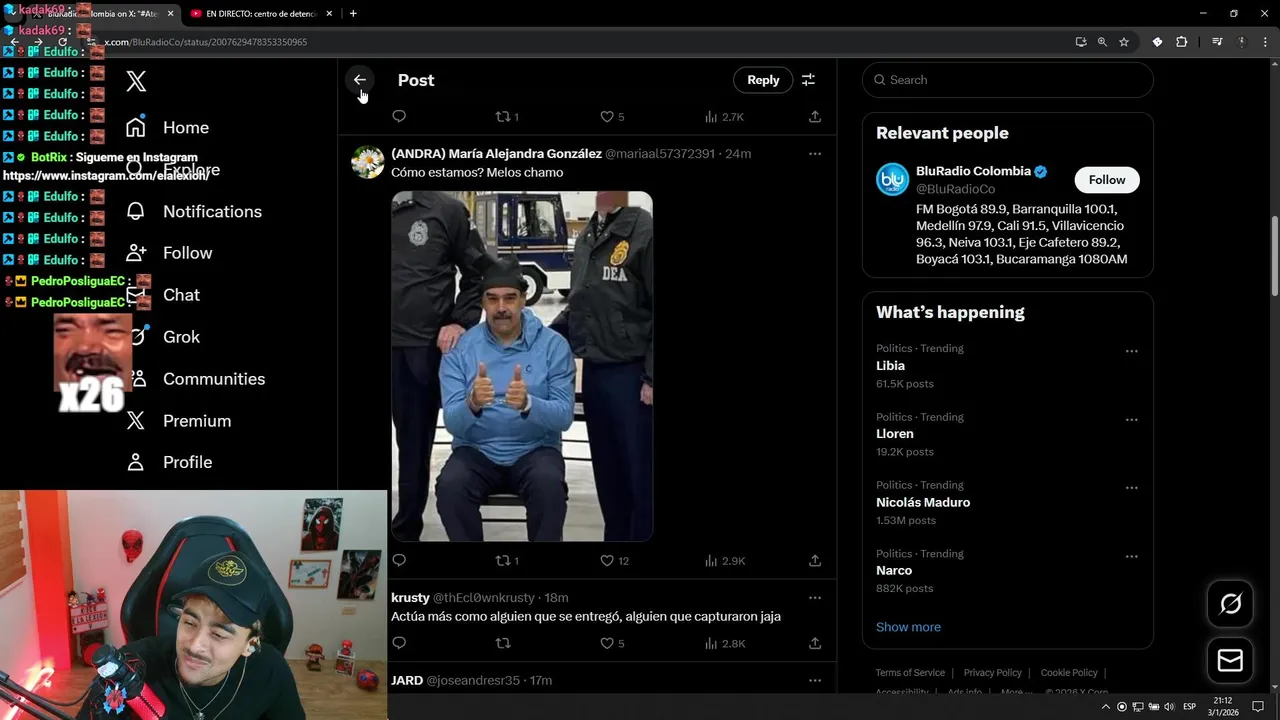Screen dimensions: 1280x720
Task: Open the Maduro thumbs-up photo
Action: (x=522, y=366)
